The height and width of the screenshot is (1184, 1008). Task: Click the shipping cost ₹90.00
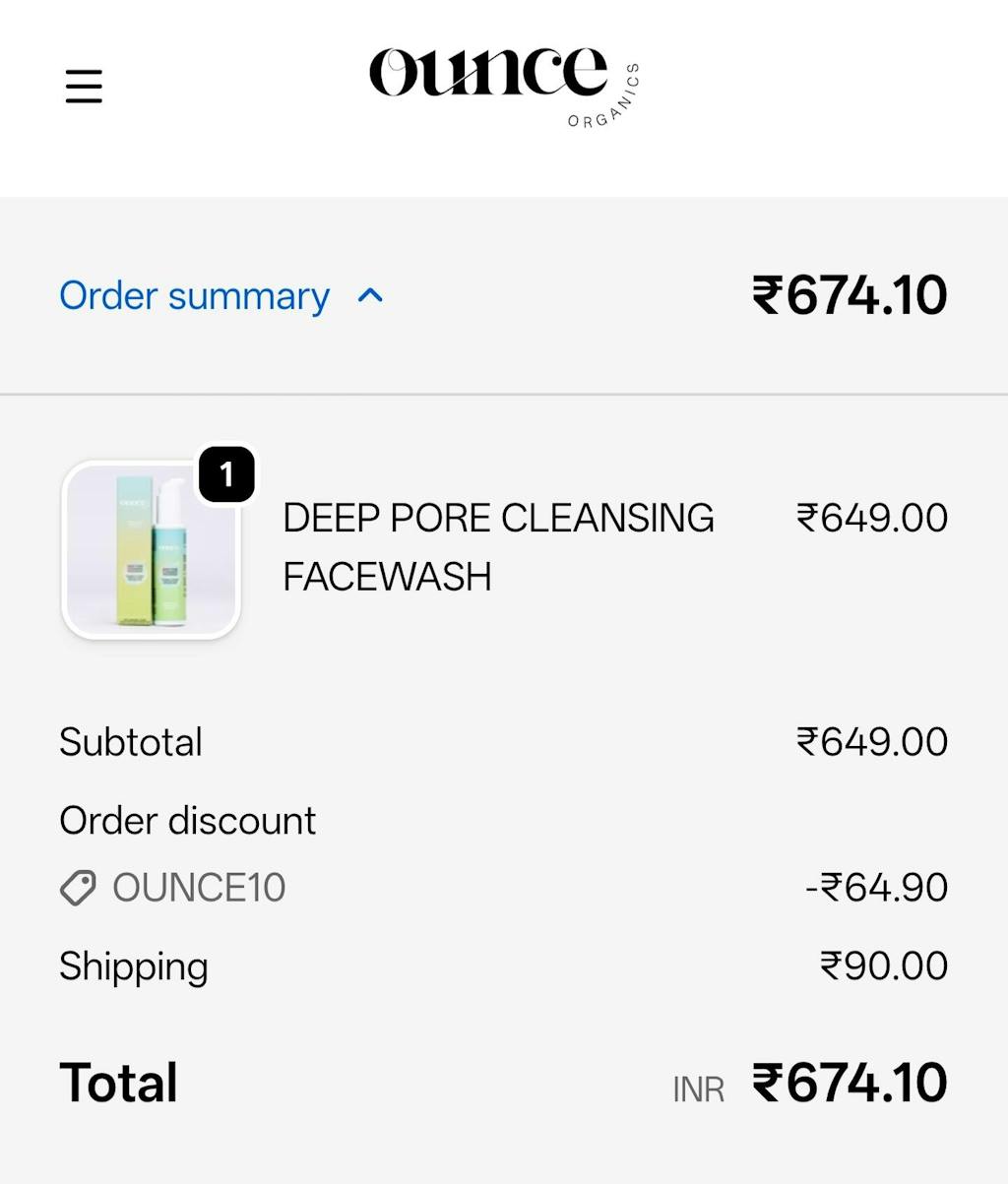pyautogui.click(x=883, y=966)
